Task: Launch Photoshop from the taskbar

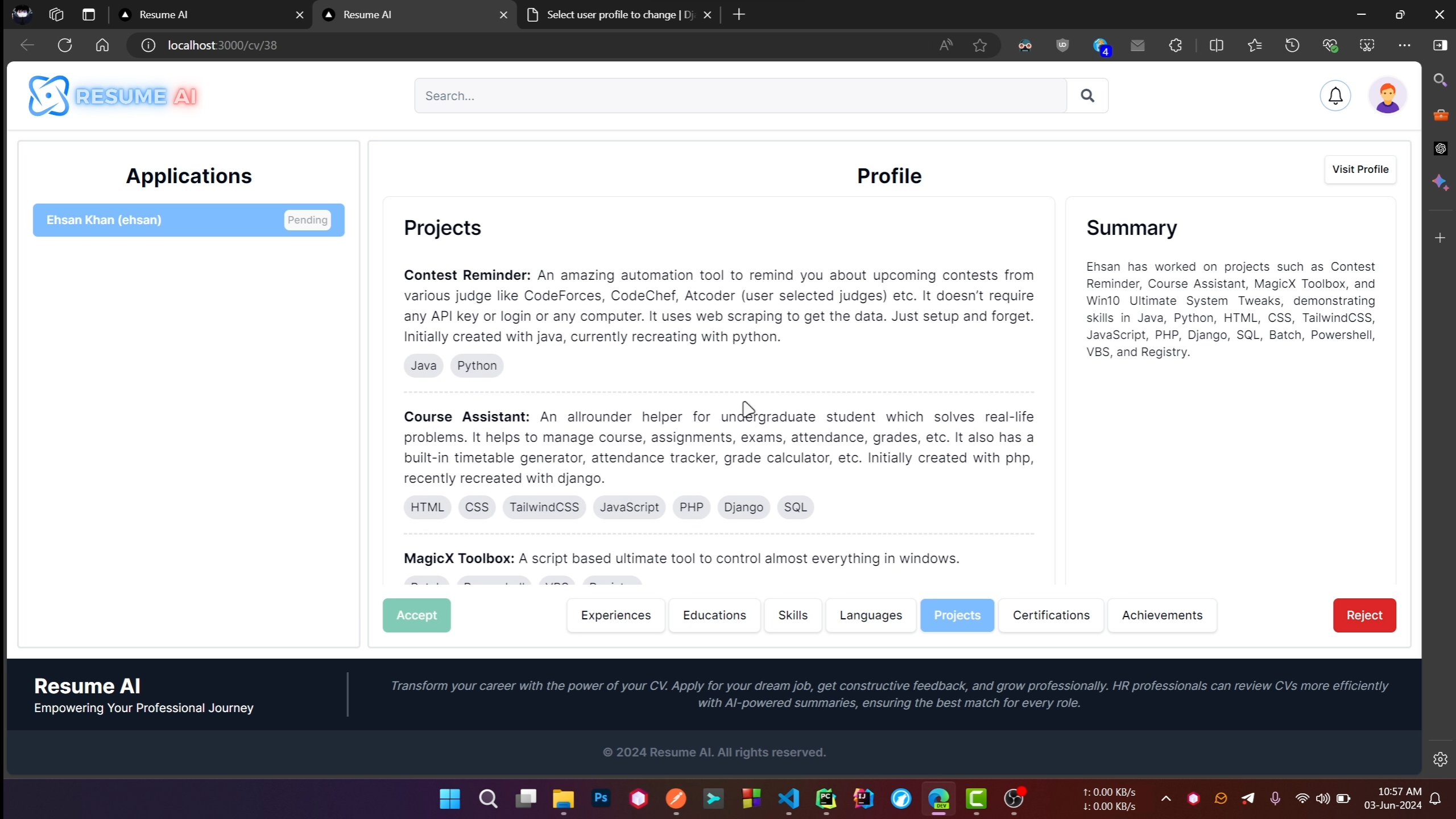Action: pos(601,799)
